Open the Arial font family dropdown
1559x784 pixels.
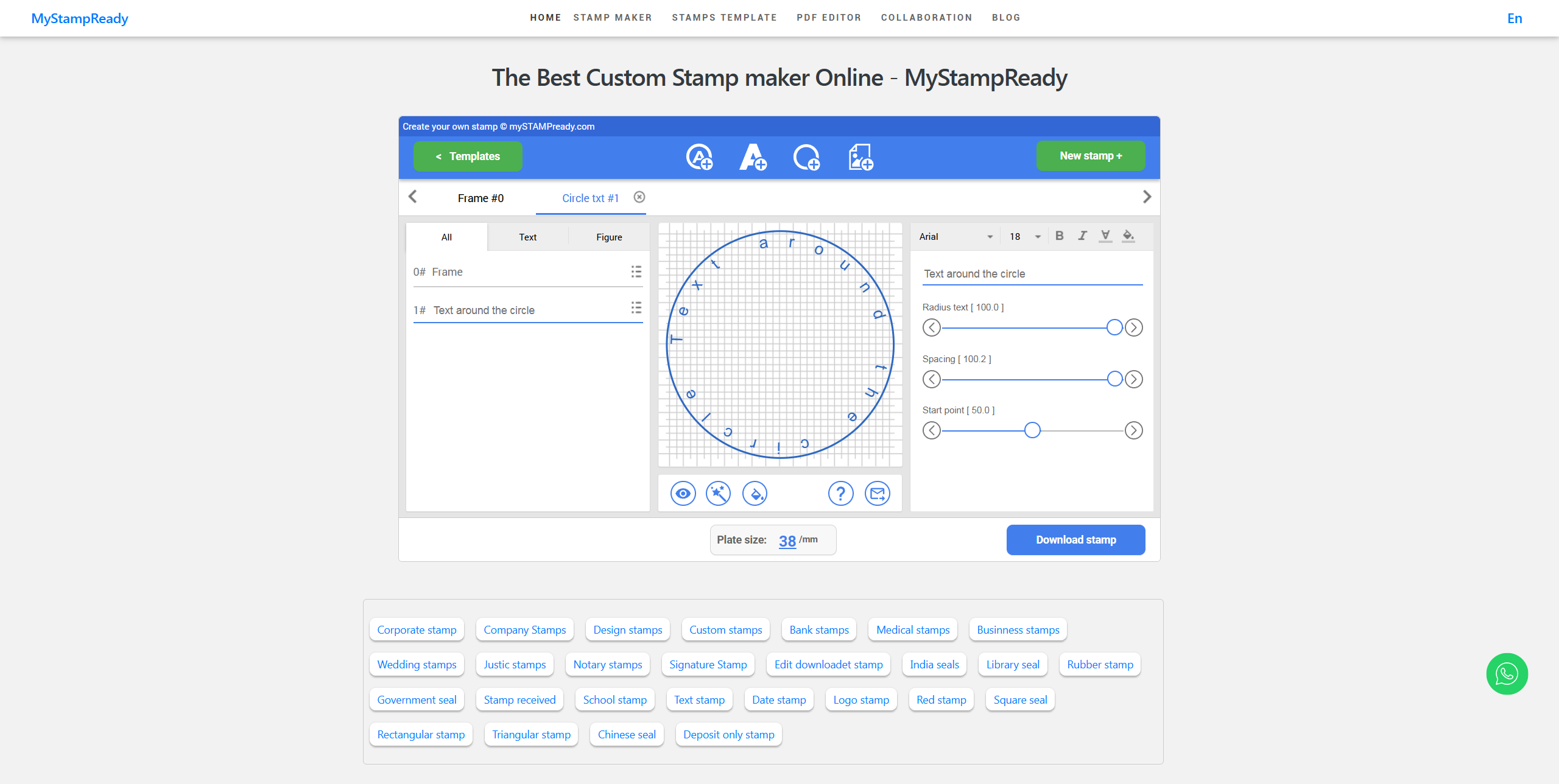click(956, 237)
